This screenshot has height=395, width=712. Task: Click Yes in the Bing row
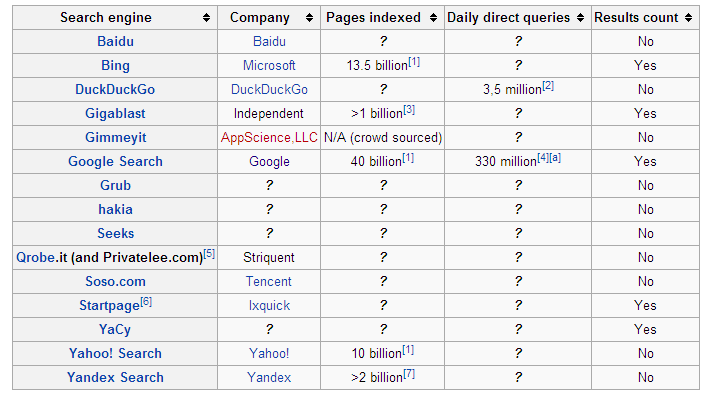645,65
